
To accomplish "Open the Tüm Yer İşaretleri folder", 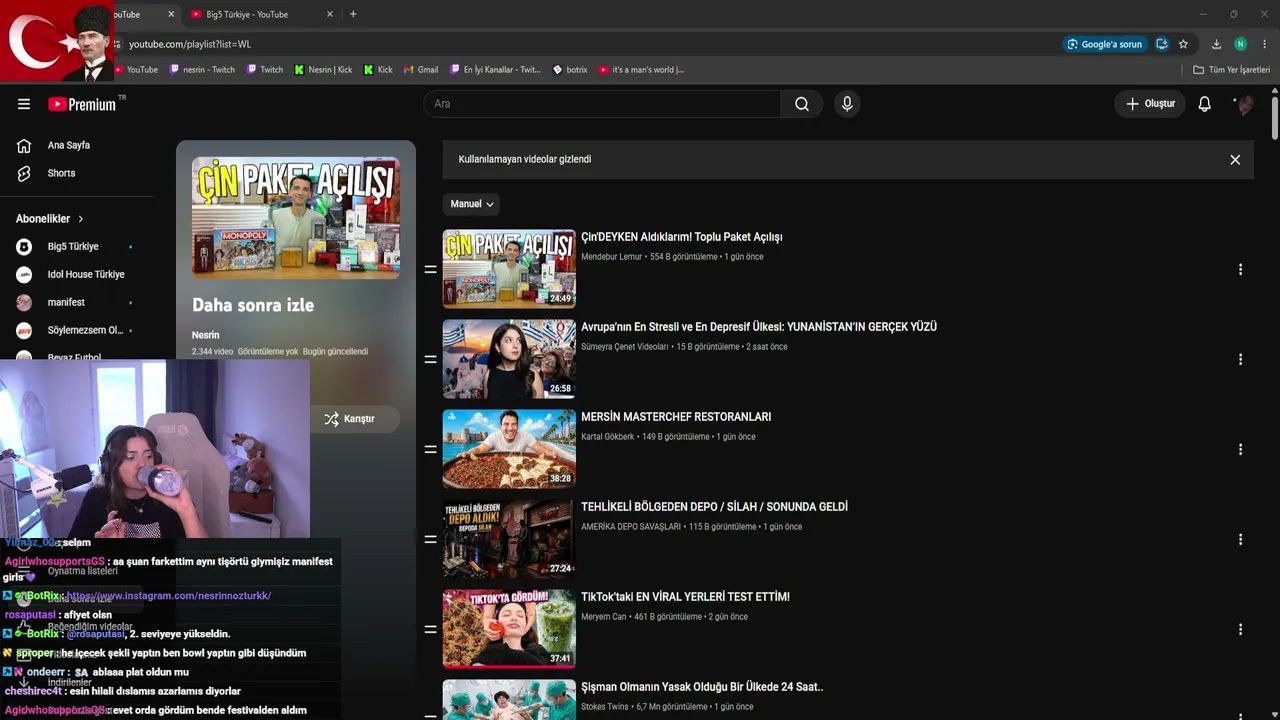I will 1231,70.
